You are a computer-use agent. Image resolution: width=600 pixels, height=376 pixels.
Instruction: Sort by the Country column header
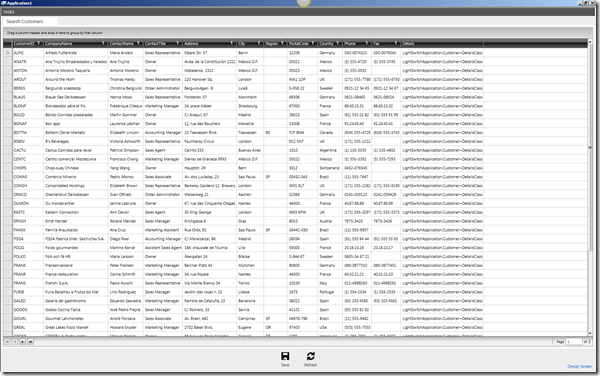326,44
